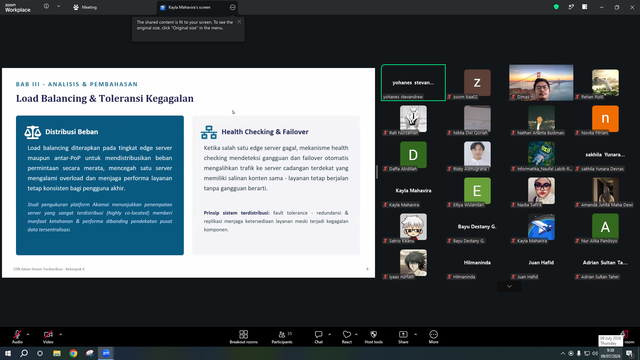The height and width of the screenshot is (360, 640).
Task: Select Juan Hafid's participant tile
Action: (x=541, y=262)
